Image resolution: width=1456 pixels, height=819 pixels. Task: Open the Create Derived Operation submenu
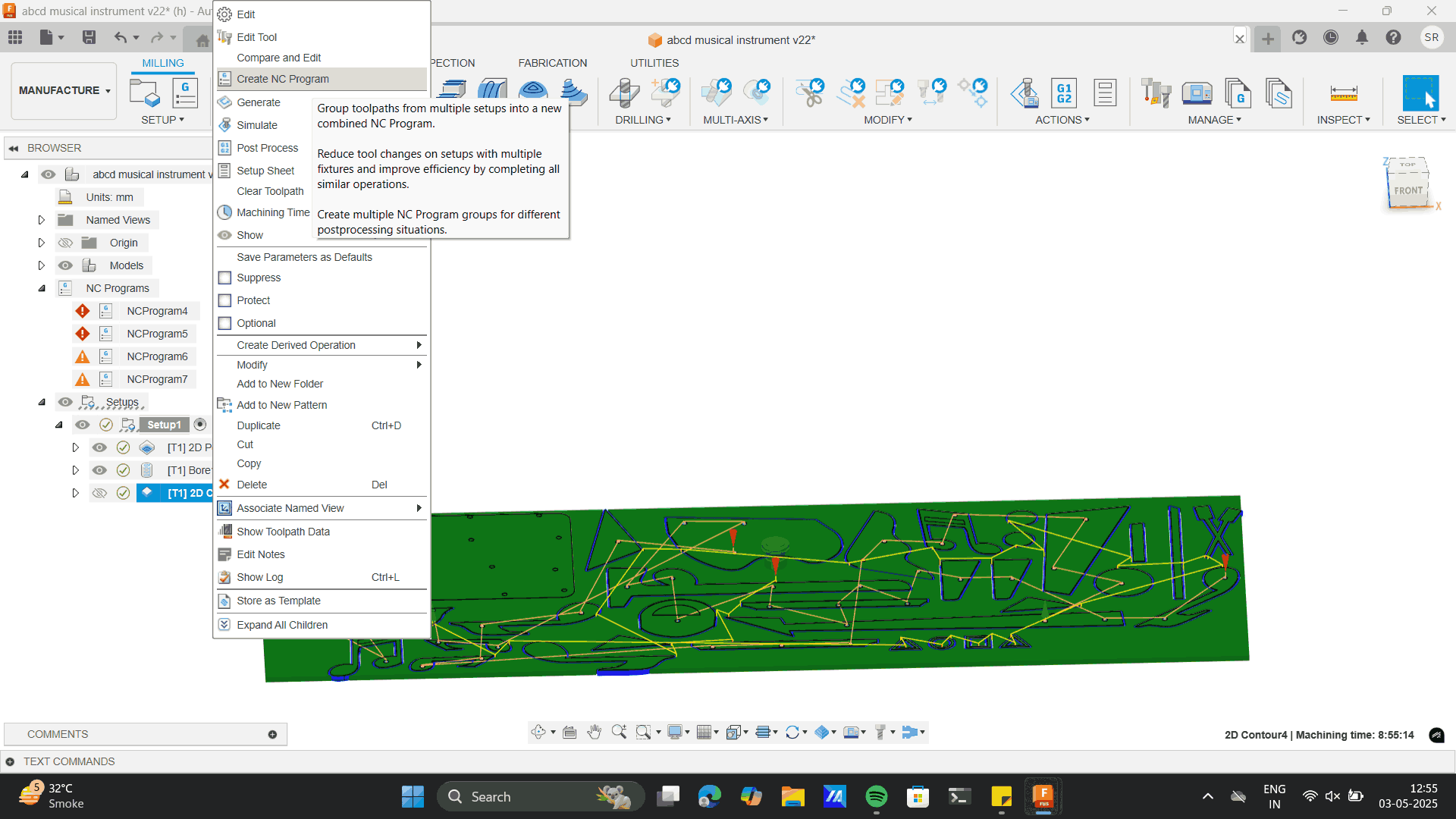(322, 345)
